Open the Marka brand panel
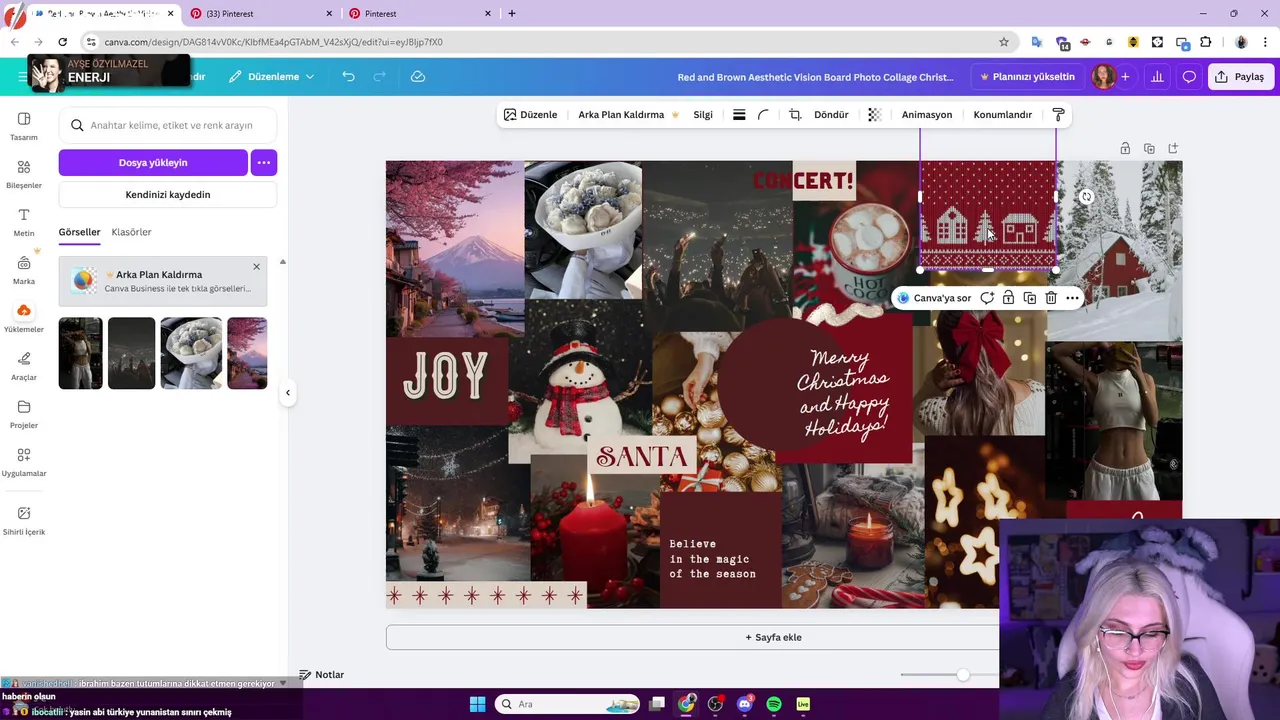 (24, 270)
